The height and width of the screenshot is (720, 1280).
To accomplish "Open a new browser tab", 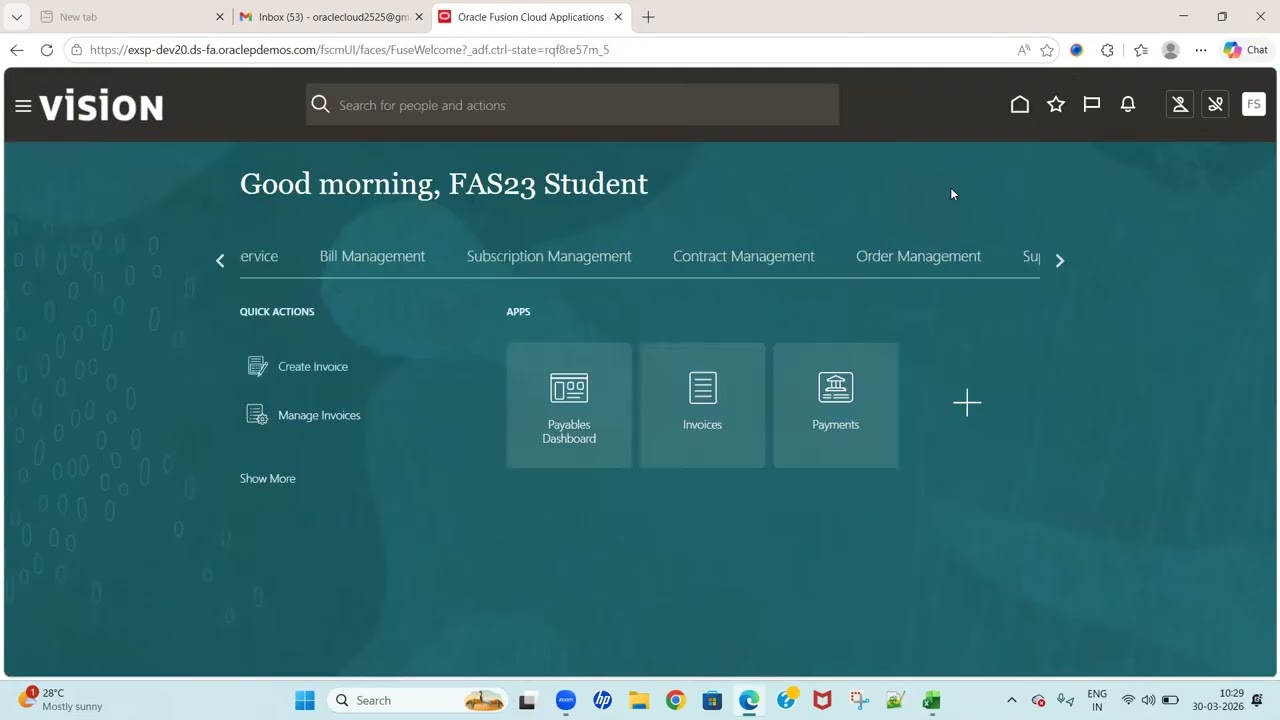I will point(648,17).
